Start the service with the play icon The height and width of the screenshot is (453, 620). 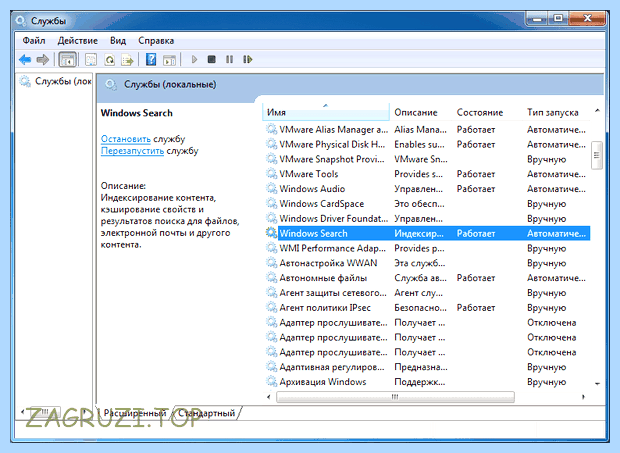click(x=194, y=60)
